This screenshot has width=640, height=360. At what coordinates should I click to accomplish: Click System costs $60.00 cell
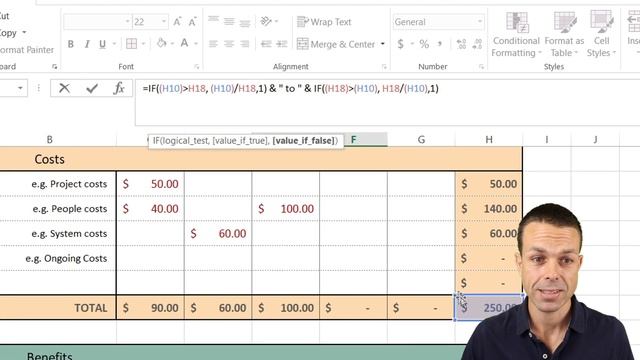[218, 234]
